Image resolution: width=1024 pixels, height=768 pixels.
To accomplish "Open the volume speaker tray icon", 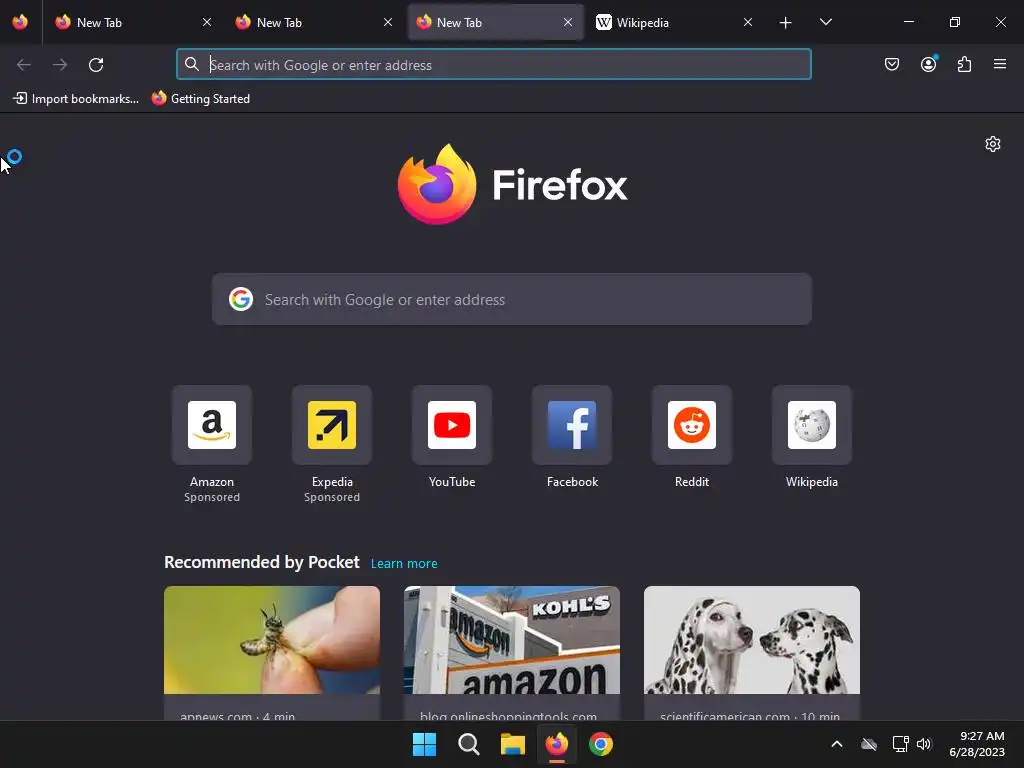I will (x=924, y=744).
